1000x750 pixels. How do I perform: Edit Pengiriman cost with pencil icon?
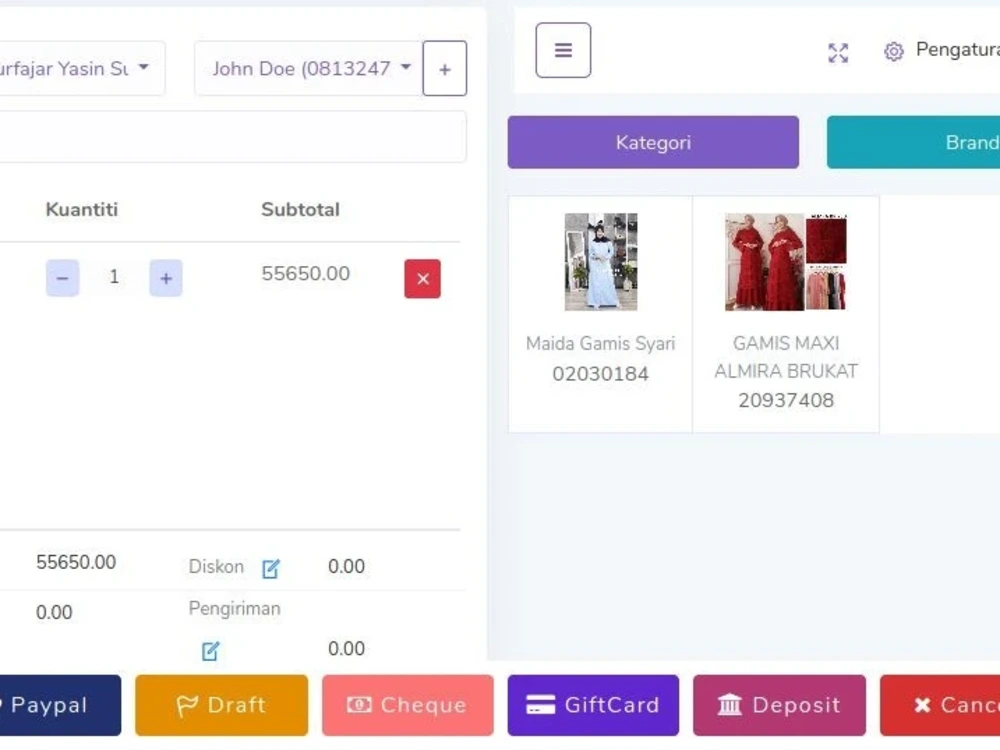209,650
